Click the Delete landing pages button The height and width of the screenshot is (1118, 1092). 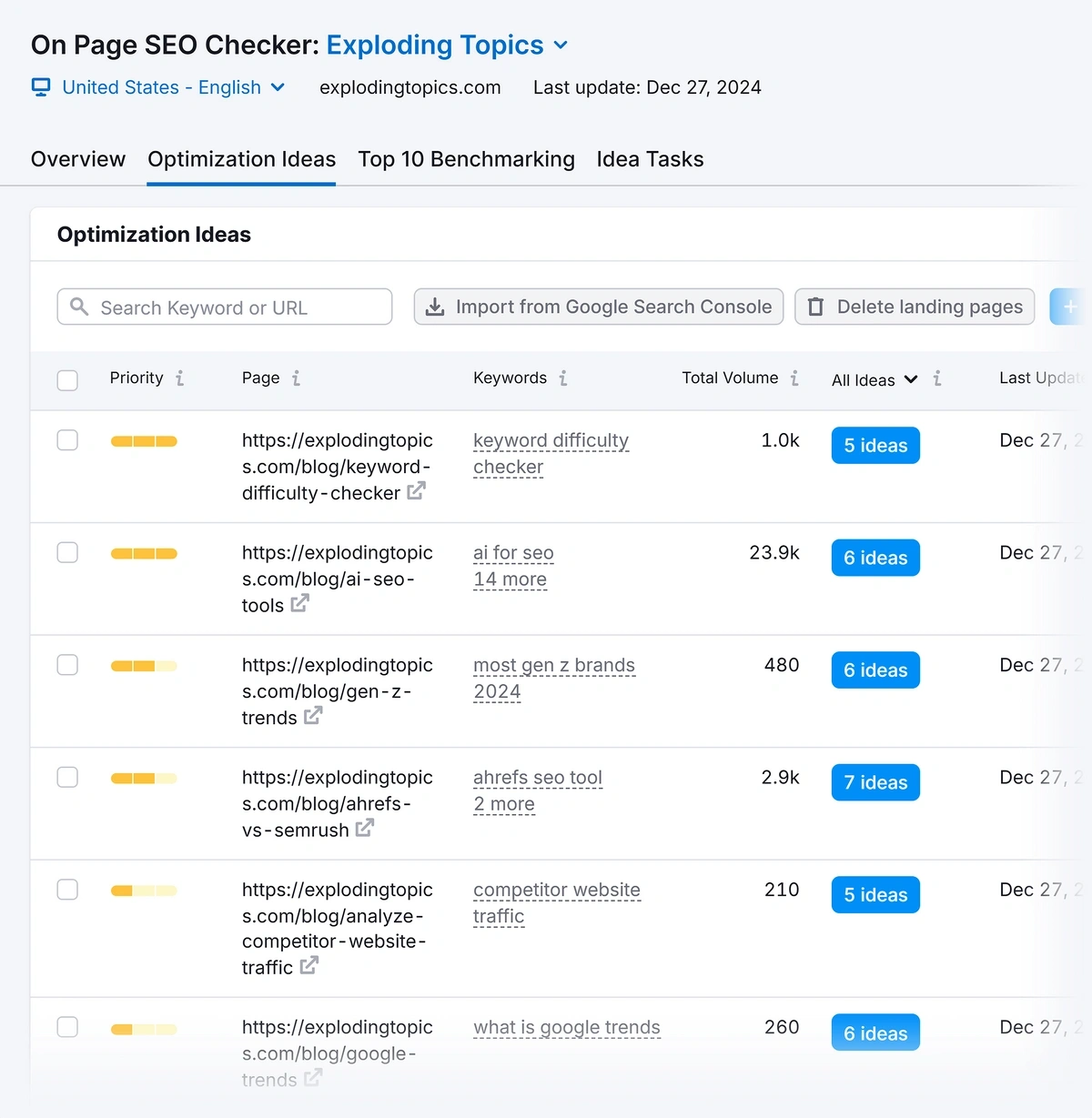point(915,307)
